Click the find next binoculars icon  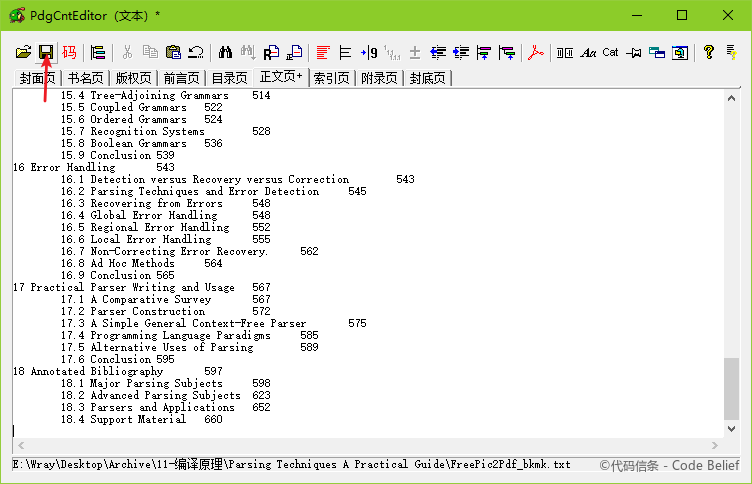(x=248, y=52)
